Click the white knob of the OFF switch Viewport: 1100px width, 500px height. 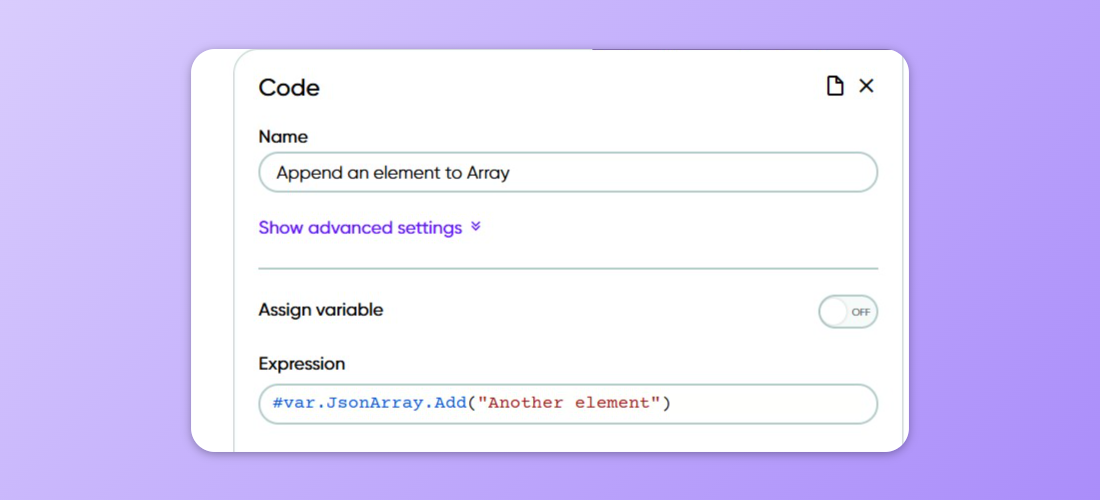click(834, 312)
